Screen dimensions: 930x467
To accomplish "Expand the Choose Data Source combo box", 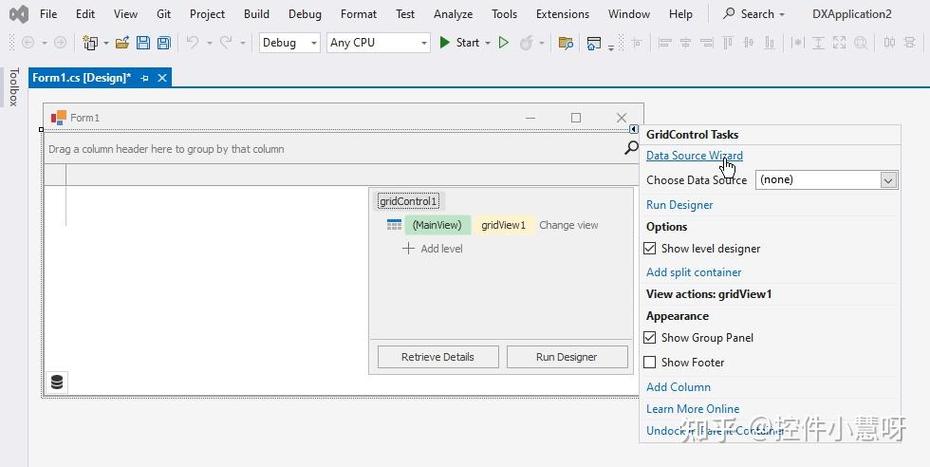I will pyautogui.click(x=888, y=180).
